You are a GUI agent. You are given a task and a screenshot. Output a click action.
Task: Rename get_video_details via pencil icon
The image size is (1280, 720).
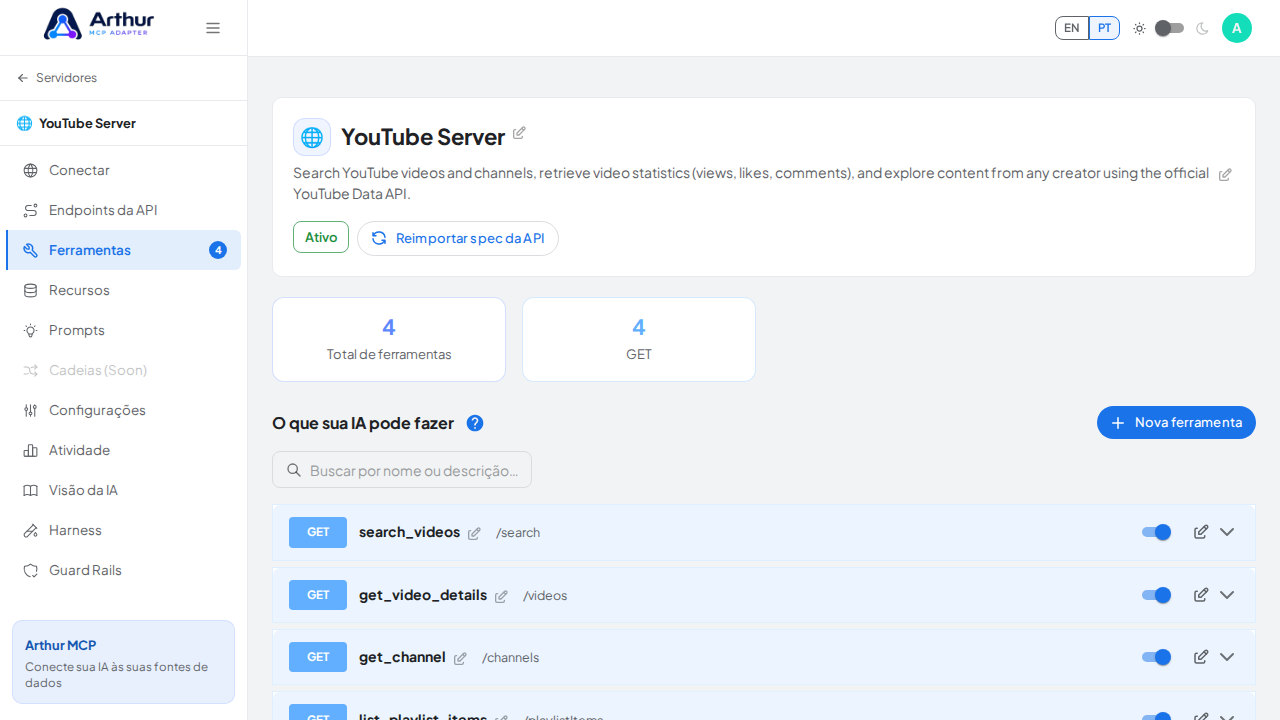coord(501,597)
